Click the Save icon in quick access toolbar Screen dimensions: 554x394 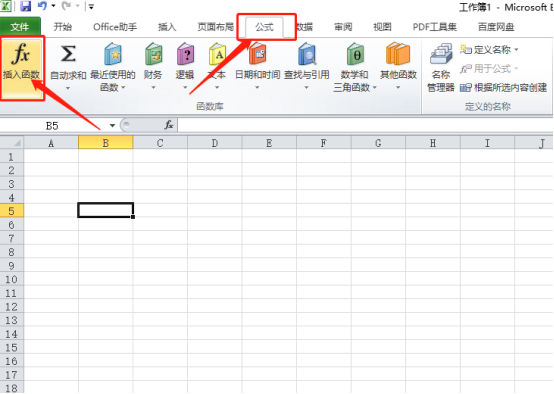[x=25, y=6]
